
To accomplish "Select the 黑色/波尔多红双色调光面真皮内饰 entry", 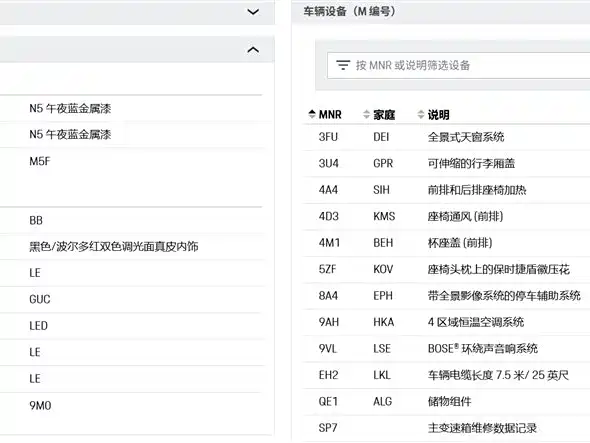I will [x=114, y=247].
